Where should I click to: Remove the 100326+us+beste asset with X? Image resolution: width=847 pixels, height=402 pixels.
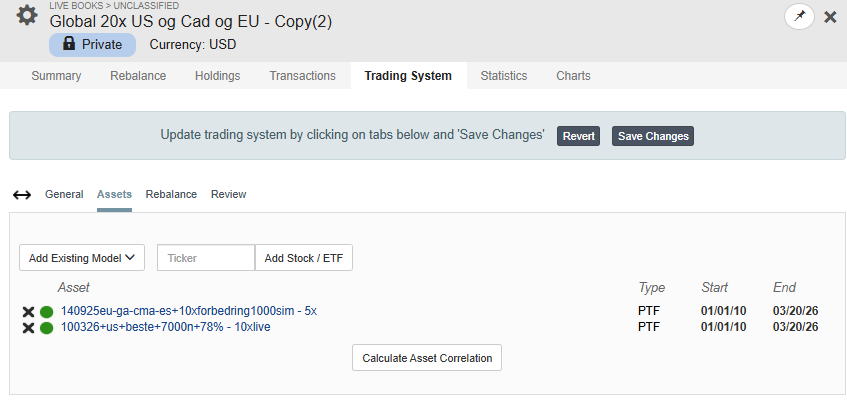coord(28,328)
